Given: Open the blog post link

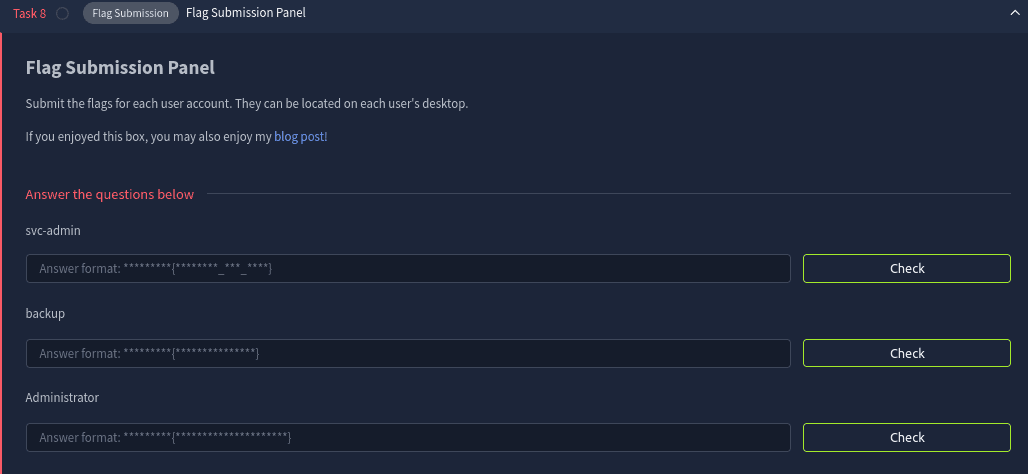Looking at the screenshot, I should pyautogui.click(x=300, y=137).
